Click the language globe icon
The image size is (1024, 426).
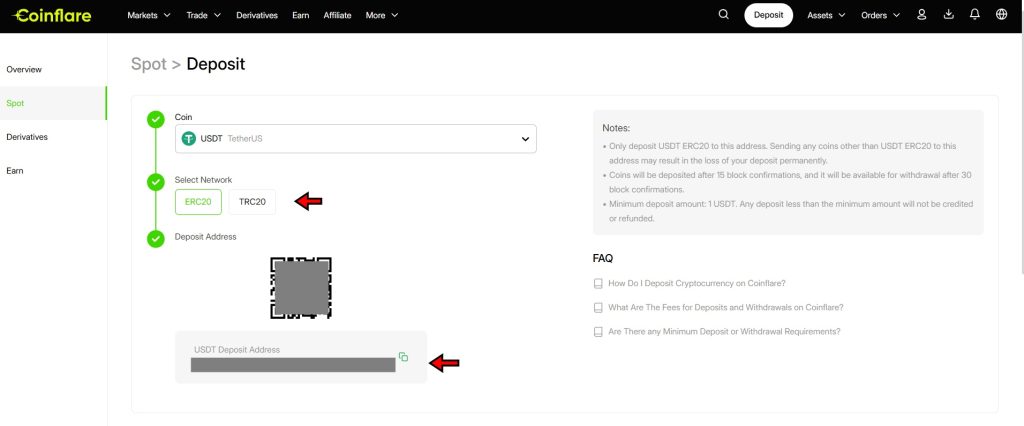(1001, 15)
